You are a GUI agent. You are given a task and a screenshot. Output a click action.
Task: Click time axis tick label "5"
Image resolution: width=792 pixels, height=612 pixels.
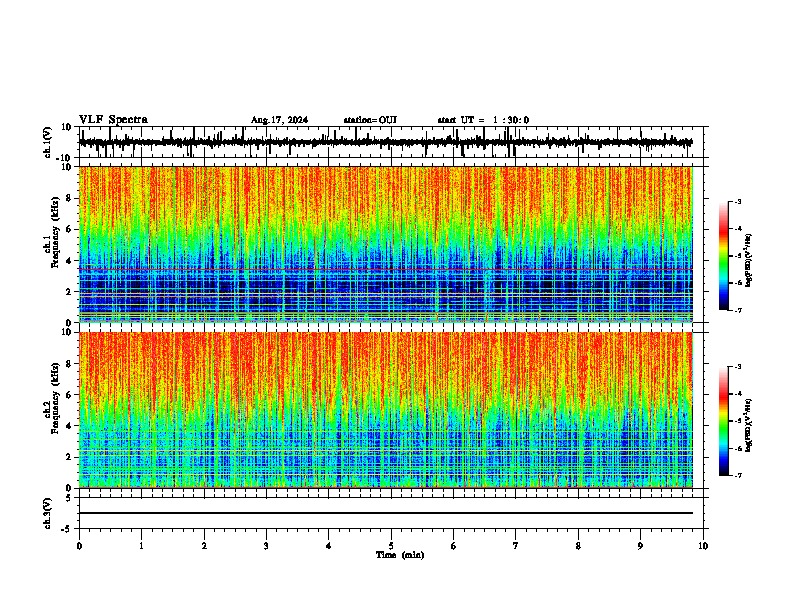[x=391, y=546]
